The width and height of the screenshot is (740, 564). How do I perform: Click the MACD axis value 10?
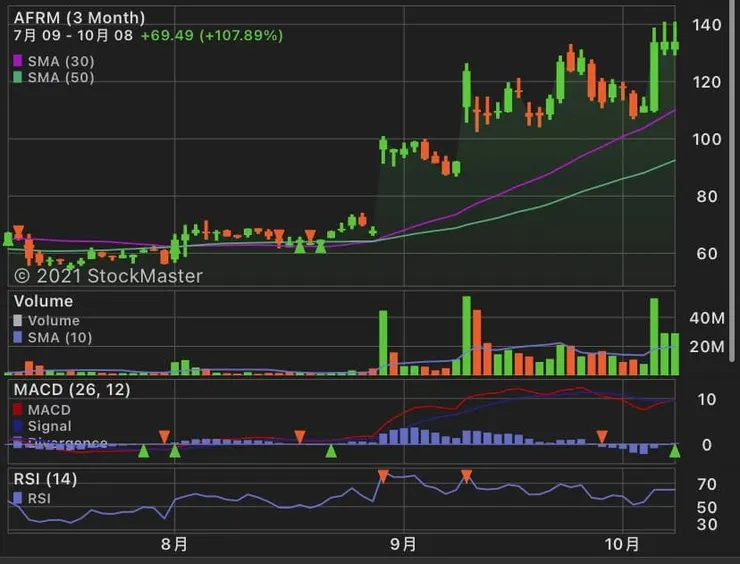[x=707, y=400]
